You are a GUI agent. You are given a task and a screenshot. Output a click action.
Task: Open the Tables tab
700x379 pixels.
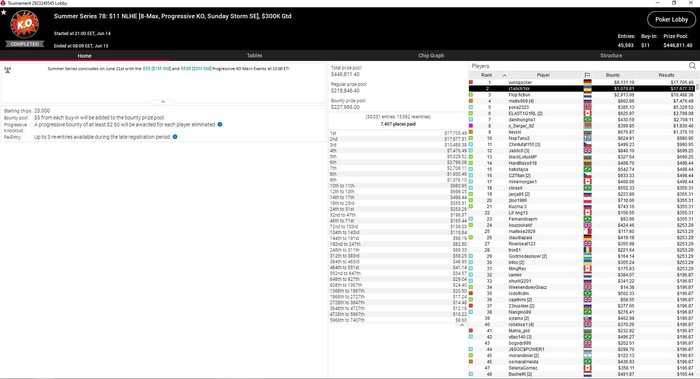tap(254, 55)
